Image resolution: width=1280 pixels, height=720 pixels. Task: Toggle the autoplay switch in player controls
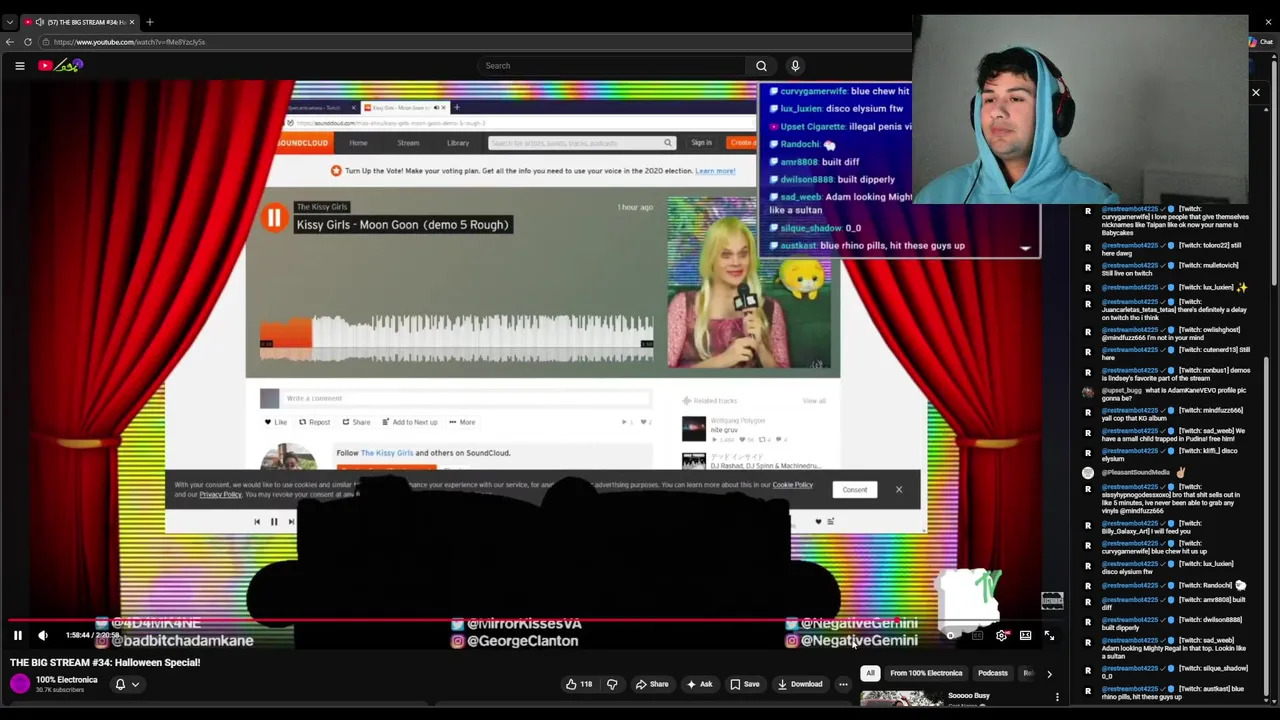pos(952,635)
